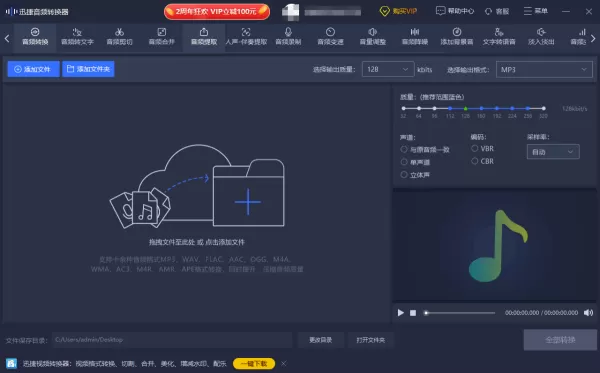This screenshot has height=373, width=600.
Task: Click the 添加文件 add file button
Action: pos(33,69)
